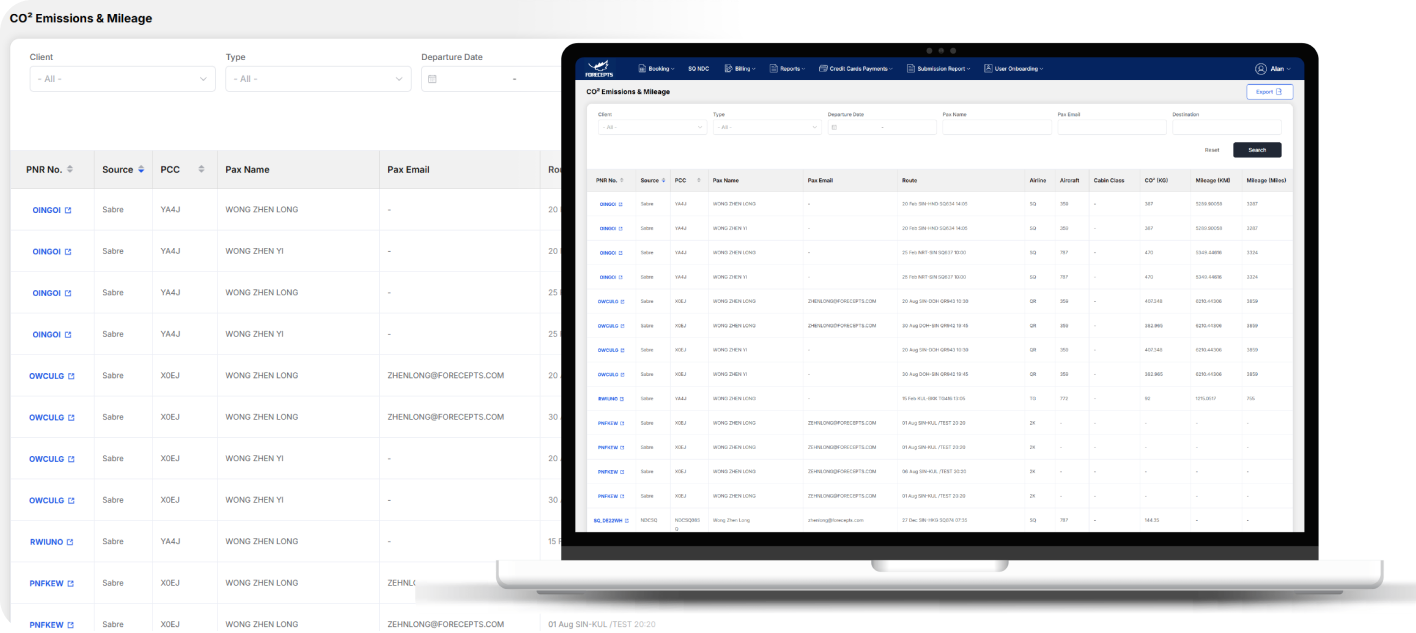Sort by Source using arrows in large left table
The width and height of the screenshot is (1416, 633).
pos(141,170)
